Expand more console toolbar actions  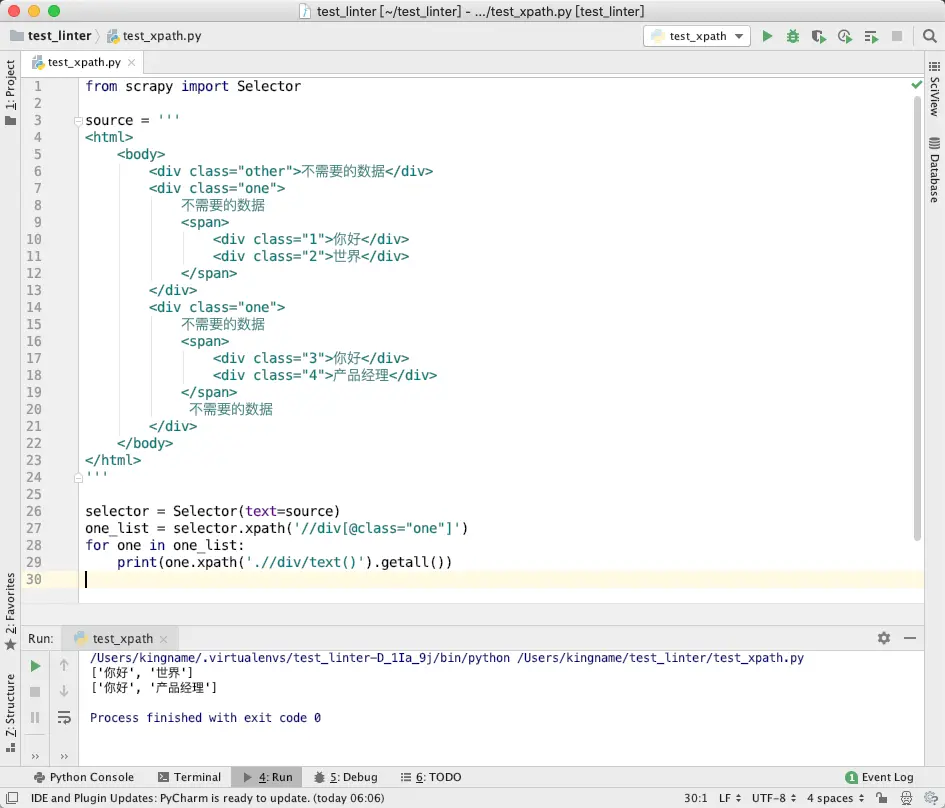click(64, 756)
